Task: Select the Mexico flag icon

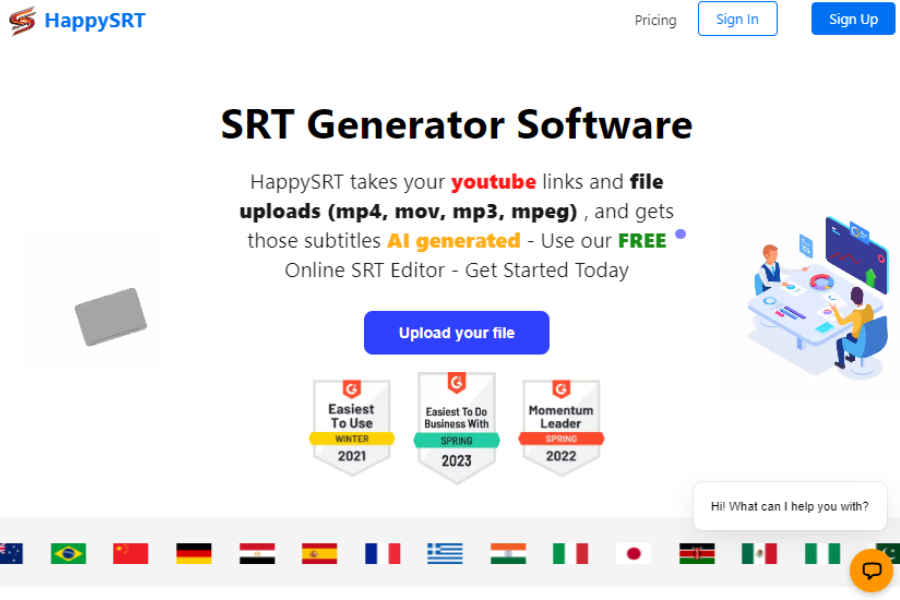Action: tap(760, 553)
